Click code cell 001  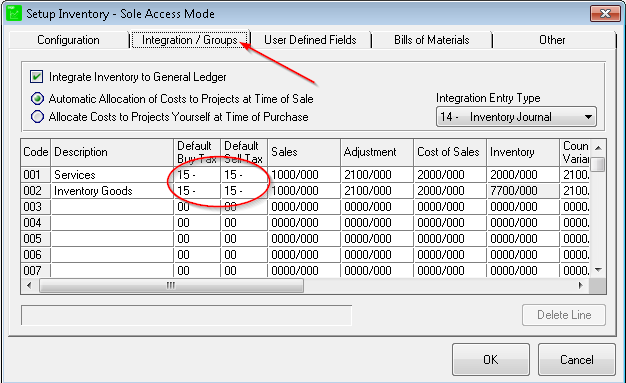point(36,175)
